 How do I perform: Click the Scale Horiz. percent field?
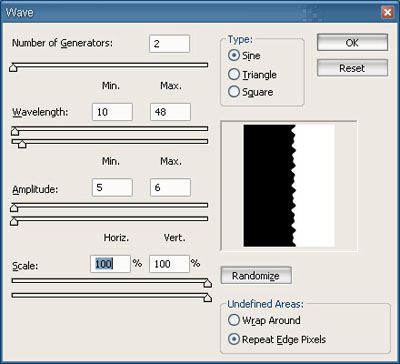click(110, 264)
